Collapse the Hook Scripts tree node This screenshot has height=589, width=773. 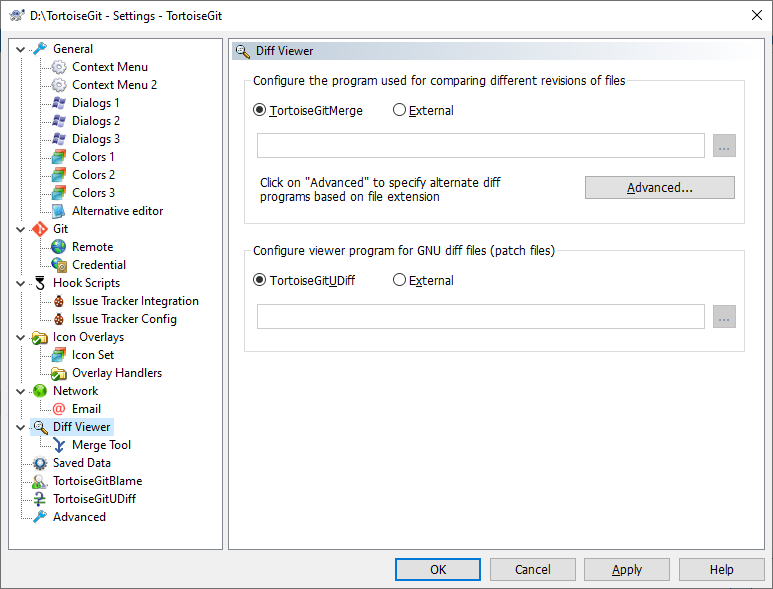pyautogui.click(x=20, y=283)
